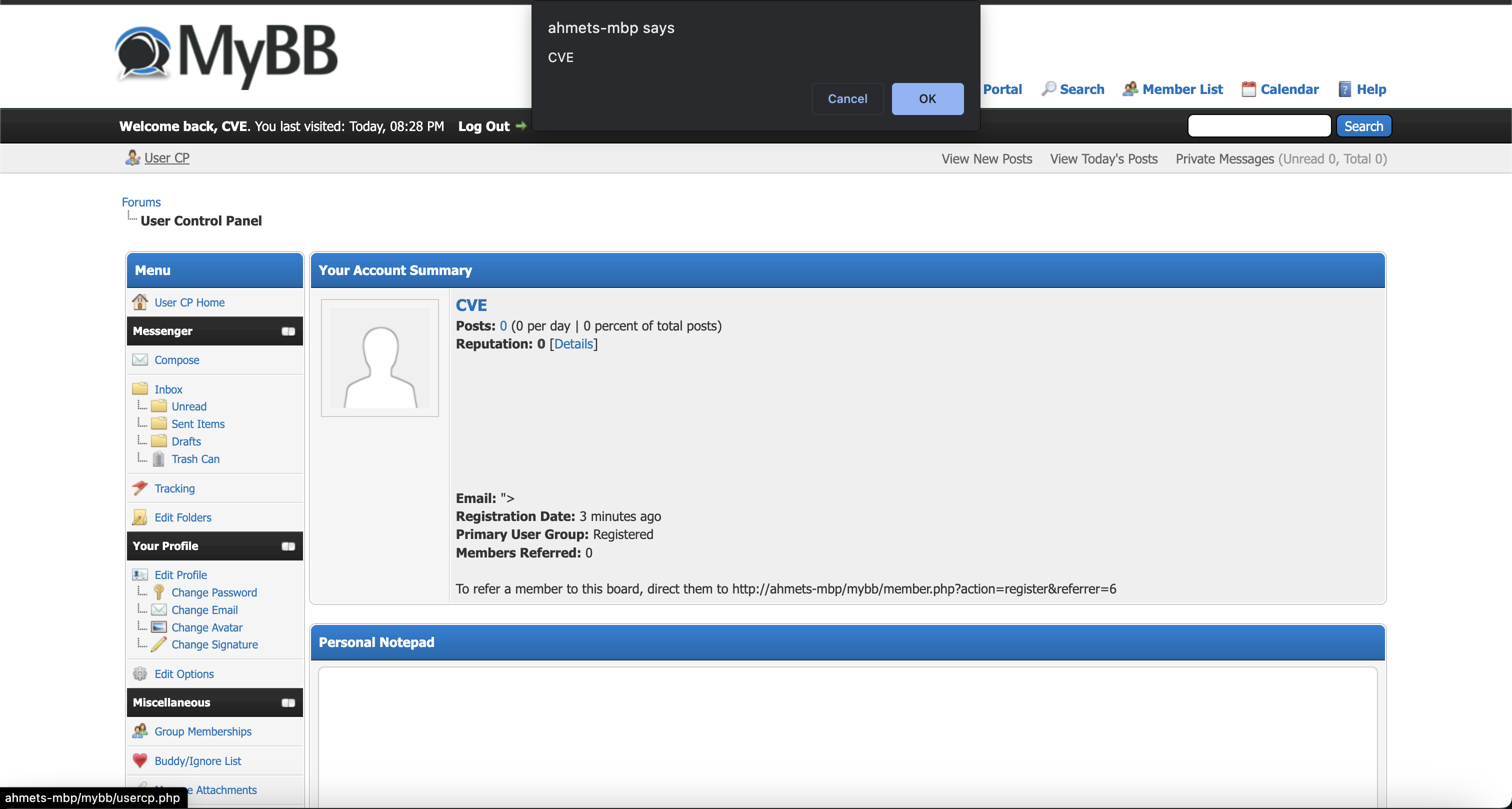Click inside the Personal Notepad text area

tap(847, 737)
